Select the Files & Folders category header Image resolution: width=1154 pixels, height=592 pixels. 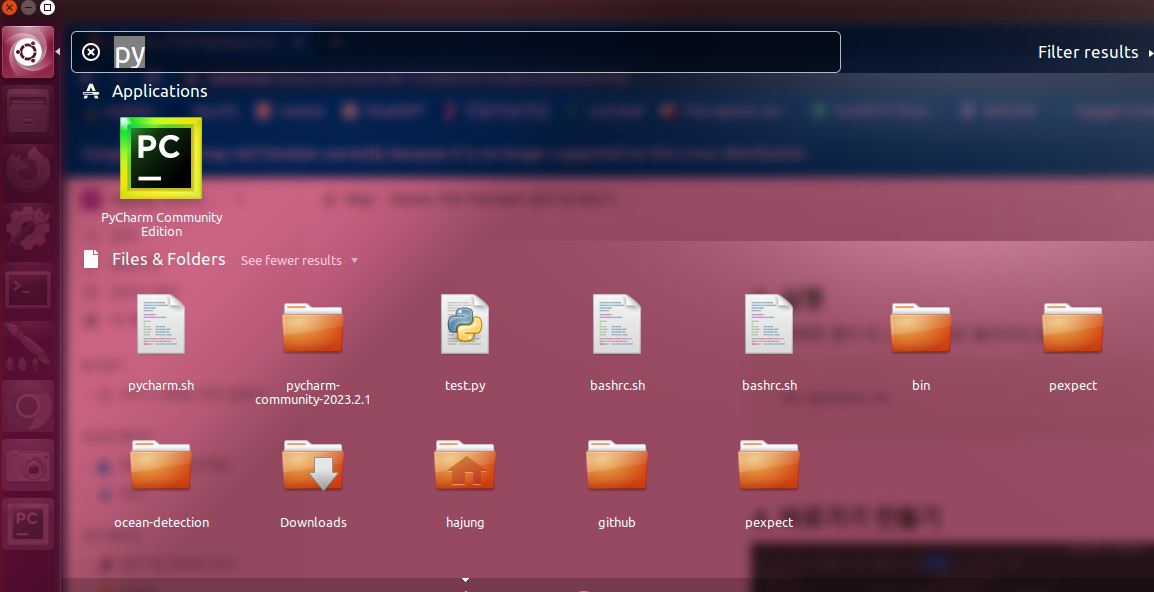[x=155, y=259]
